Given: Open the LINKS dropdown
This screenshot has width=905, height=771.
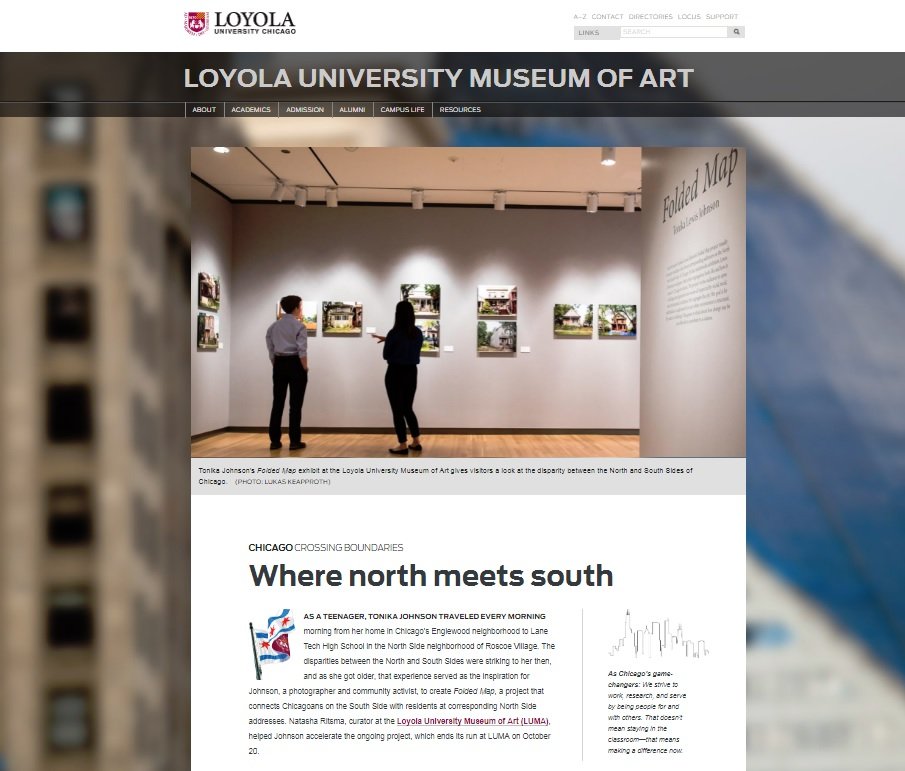Looking at the screenshot, I should pyautogui.click(x=596, y=32).
